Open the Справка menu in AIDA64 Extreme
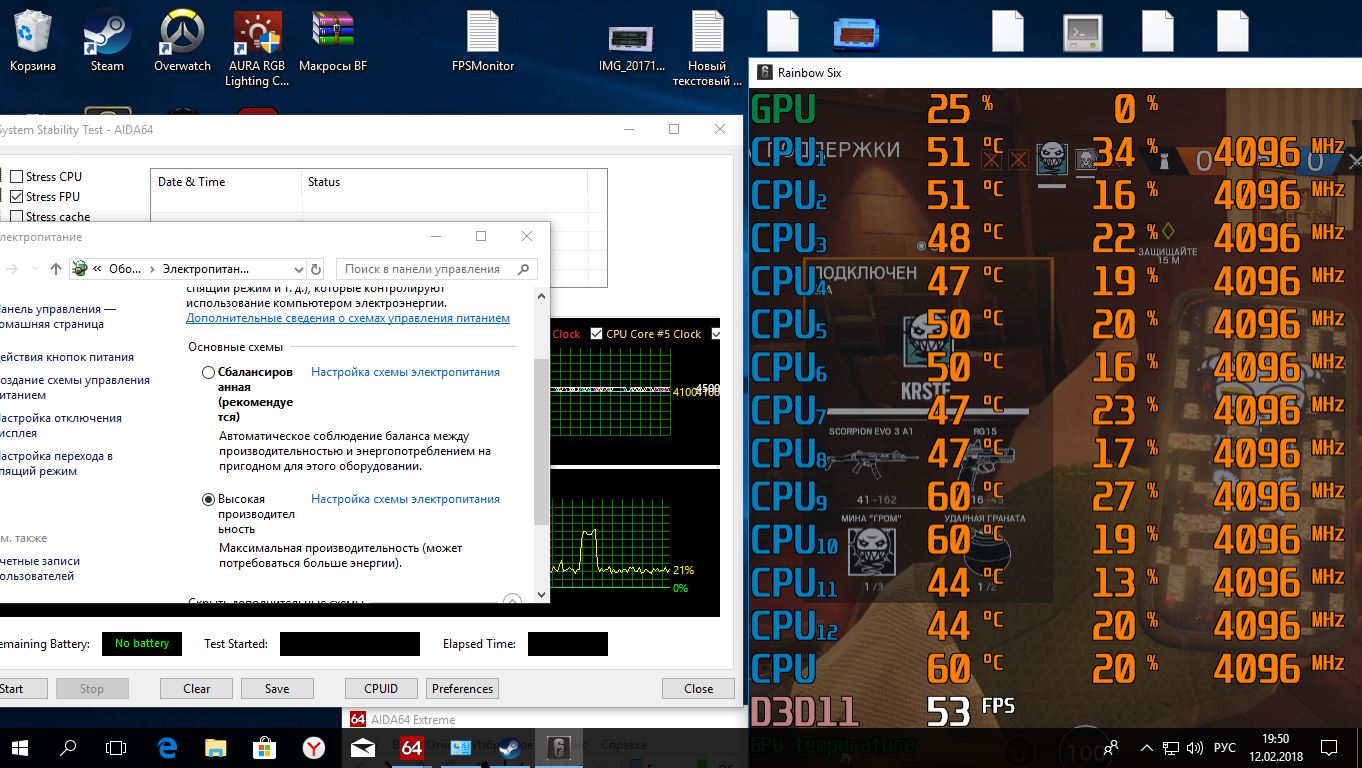Screen dimensions: 1362x768 [625, 746]
